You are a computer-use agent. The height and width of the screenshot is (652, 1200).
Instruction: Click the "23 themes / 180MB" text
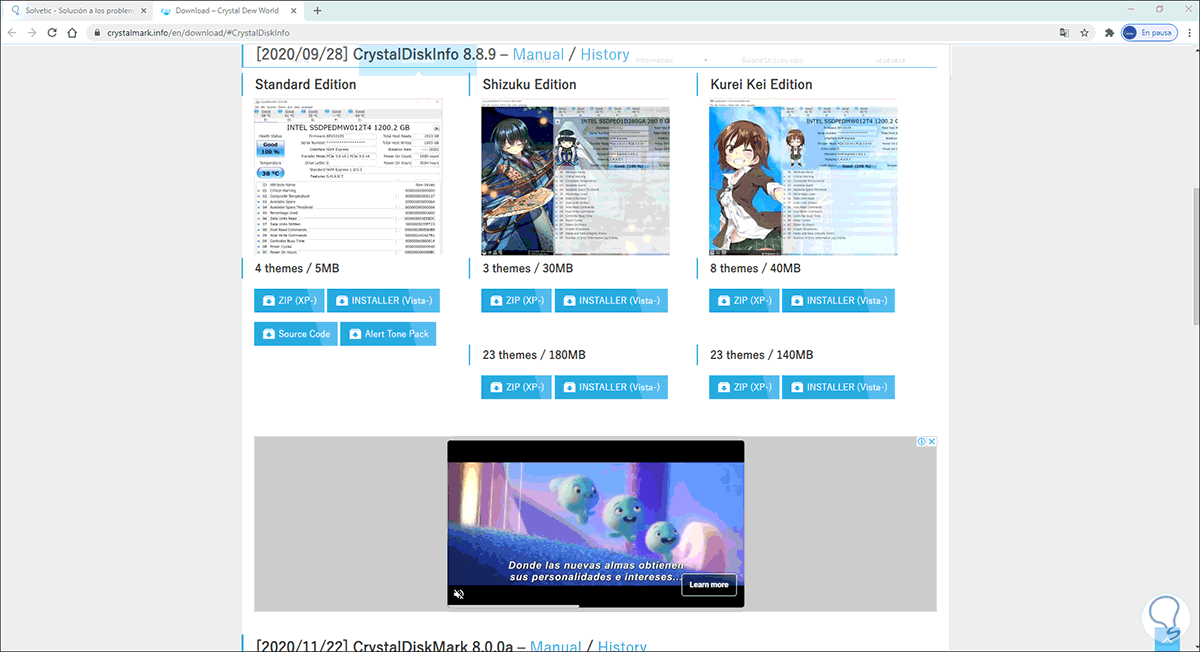pos(534,355)
